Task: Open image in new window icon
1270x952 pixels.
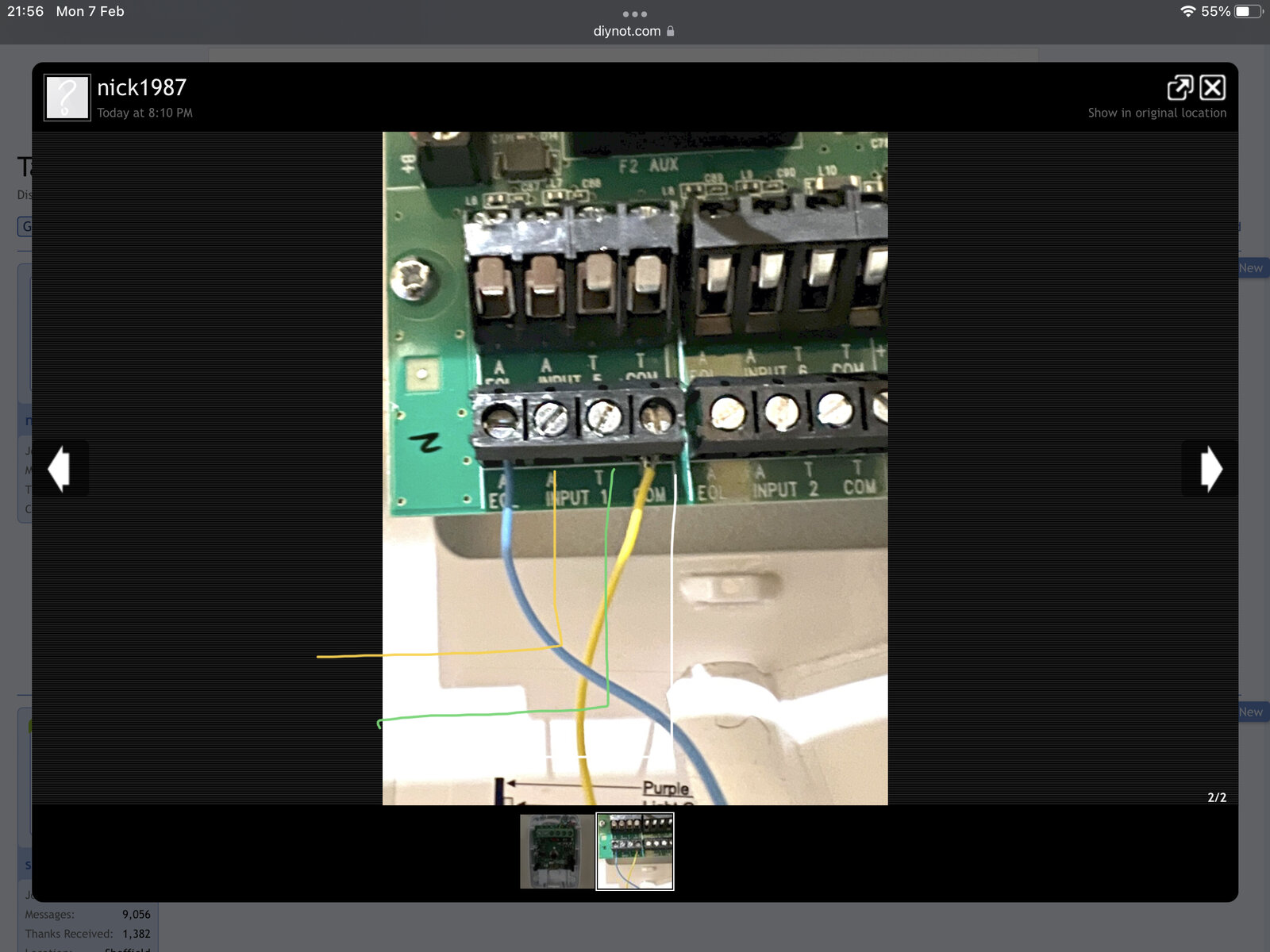Action: click(1180, 87)
